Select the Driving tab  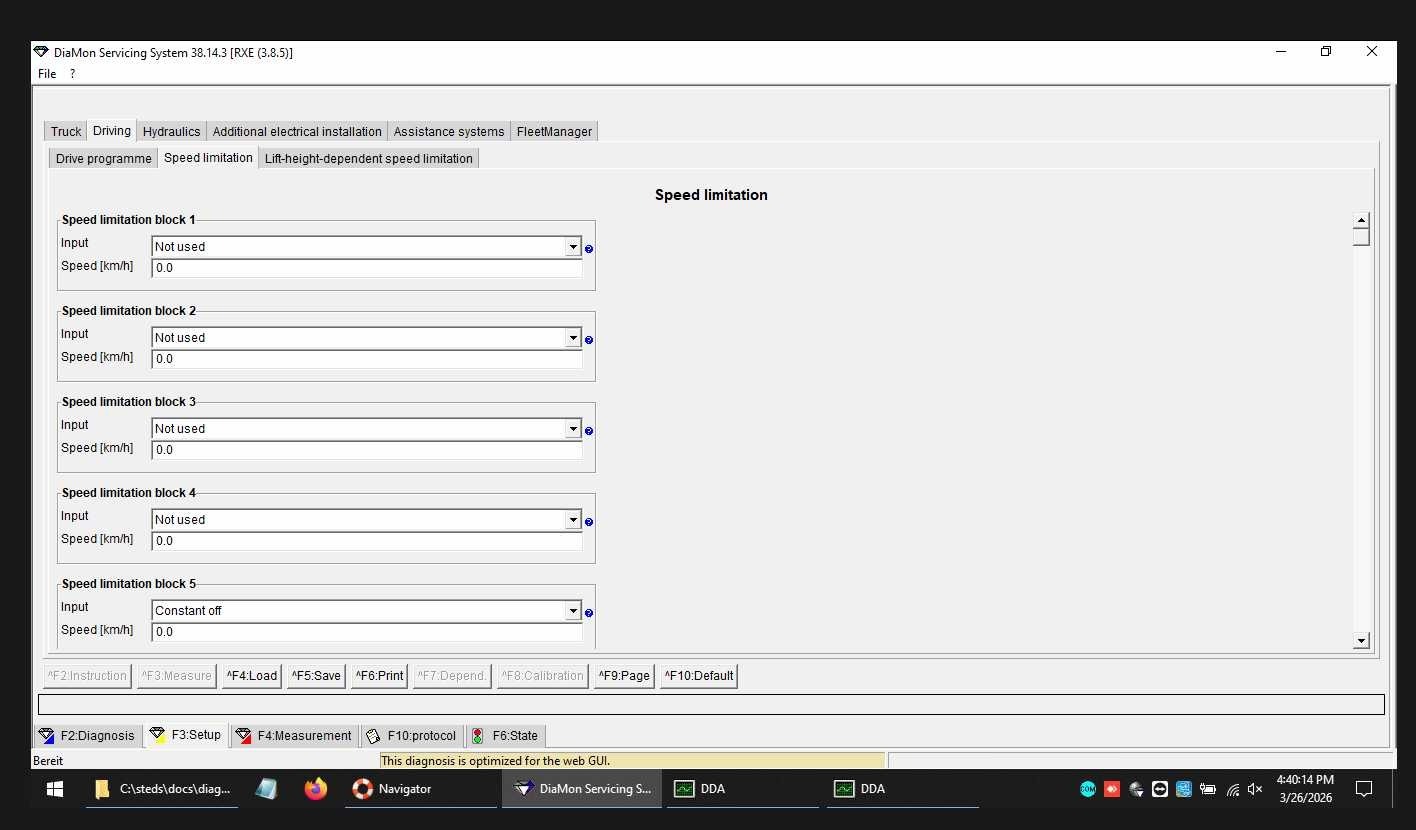click(x=112, y=131)
